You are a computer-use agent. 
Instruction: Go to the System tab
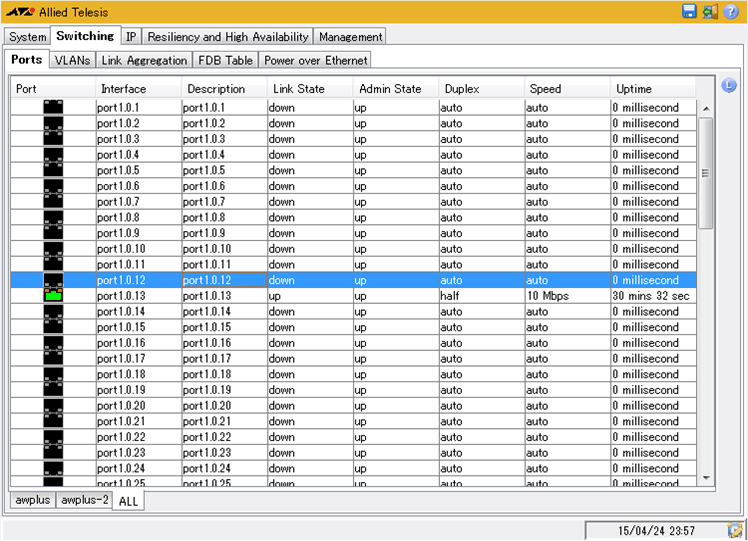click(x=27, y=37)
